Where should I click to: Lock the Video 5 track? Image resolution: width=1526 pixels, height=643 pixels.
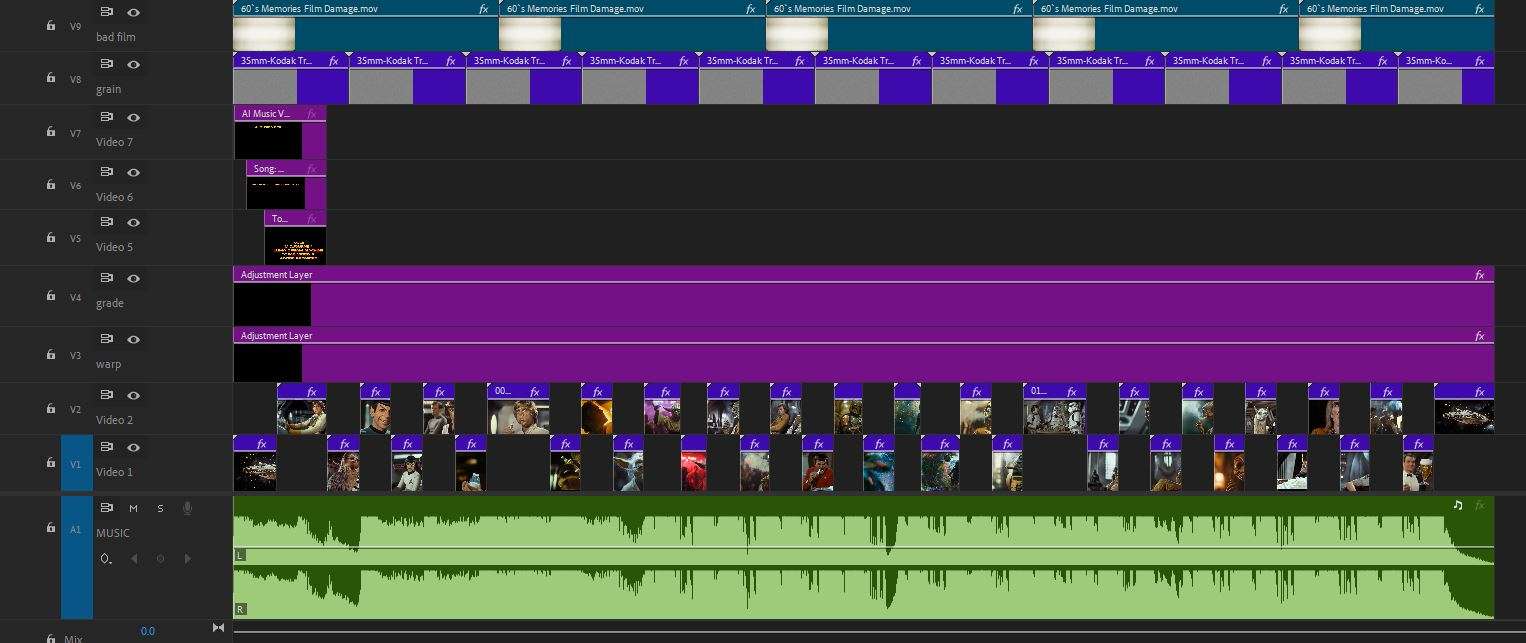pyautogui.click(x=51, y=237)
